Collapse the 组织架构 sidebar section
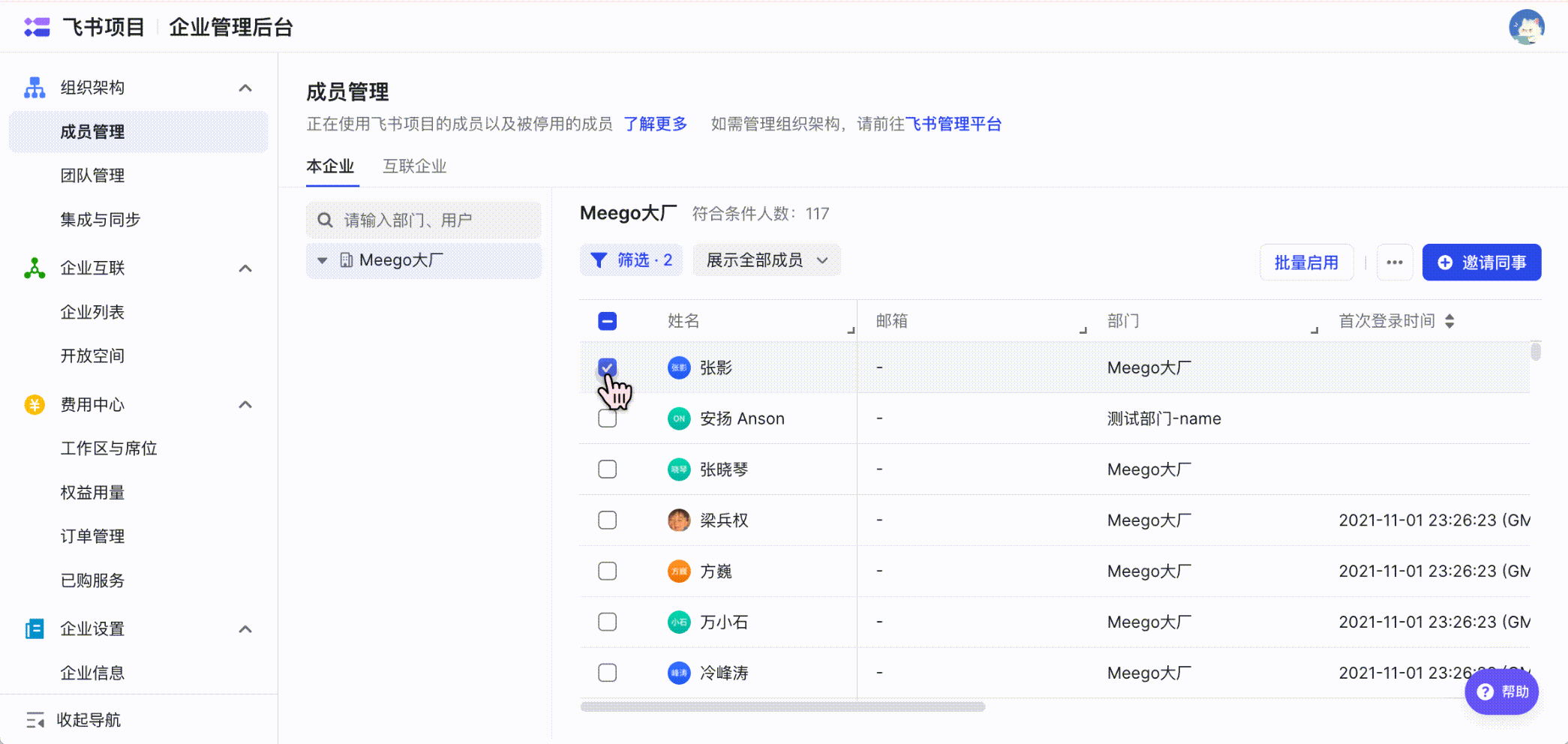This screenshot has height=744, width=1568. [x=245, y=88]
